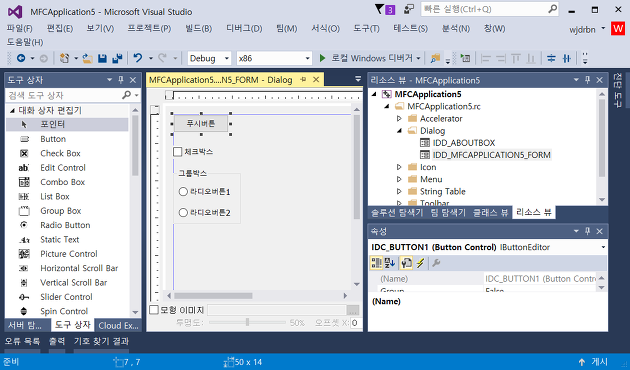Screen dimensions: 630x370
Task: Pick the Horizontal Scroll Bar tool icon
Action: click(x=24, y=268)
